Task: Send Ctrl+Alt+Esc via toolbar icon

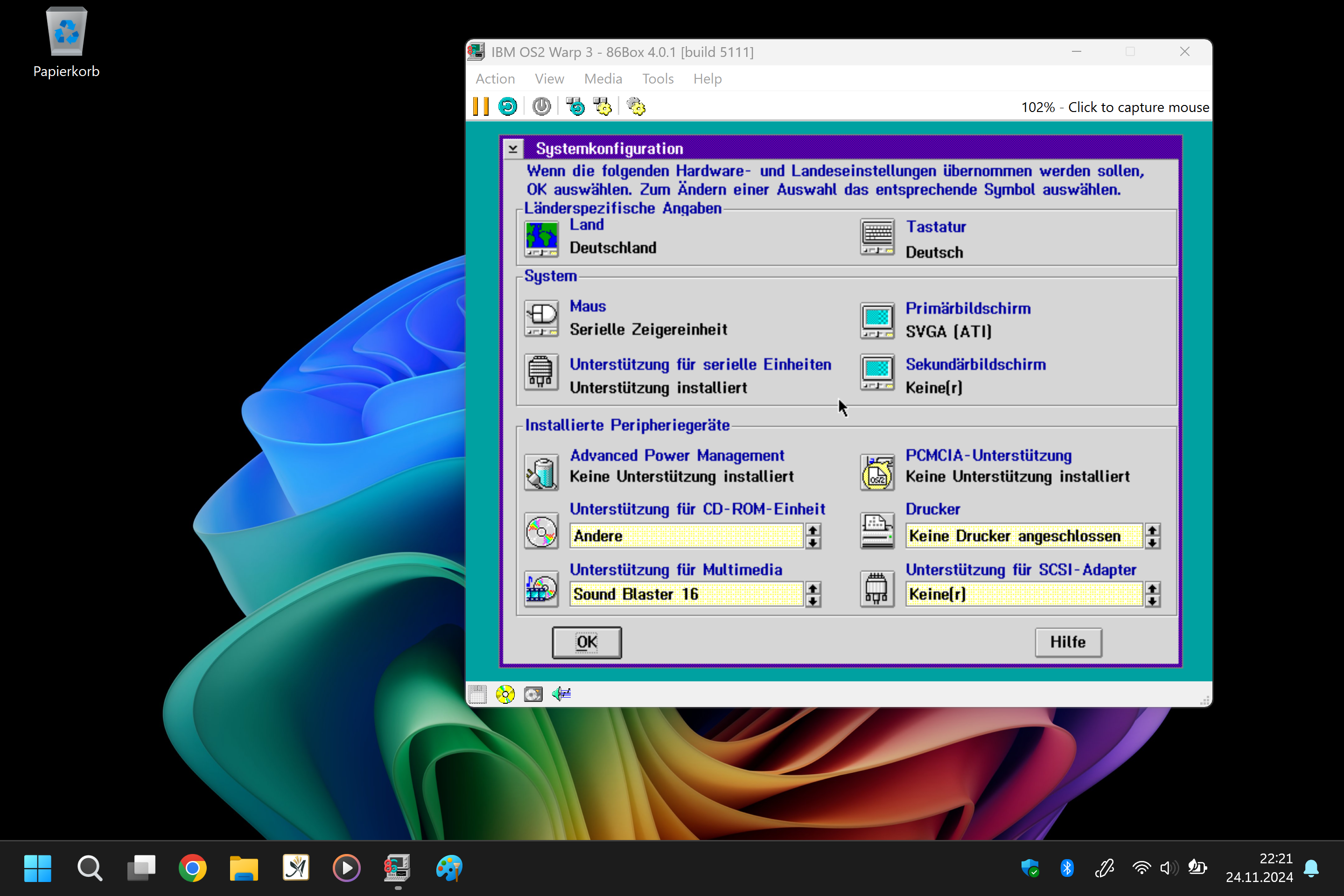Action: [x=602, y=107]
